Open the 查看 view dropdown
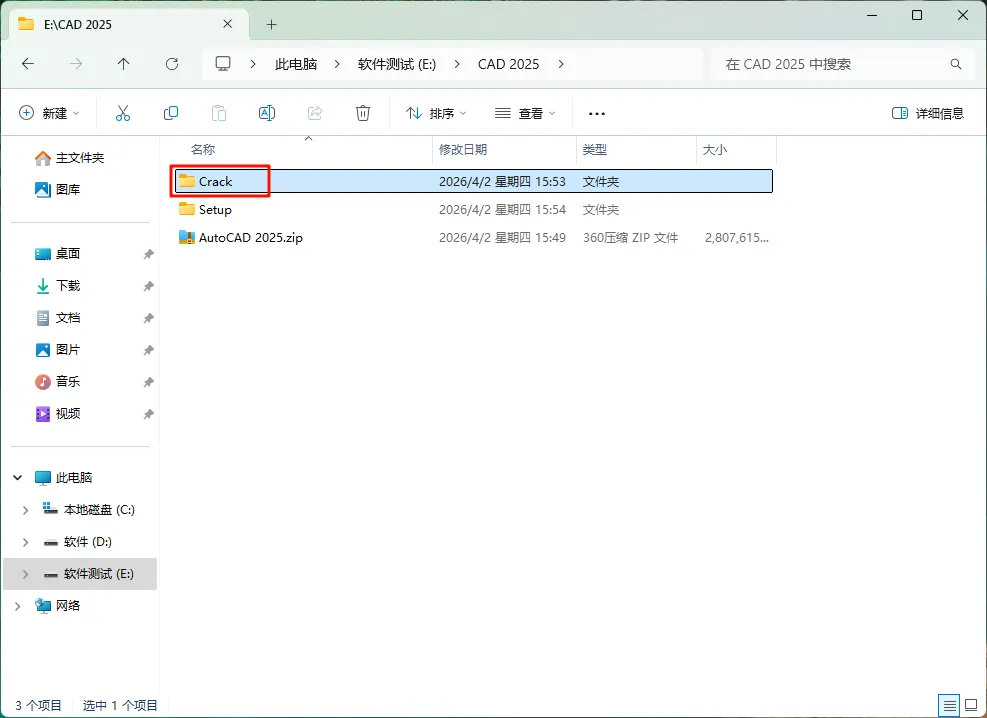 tap(525, 113)
